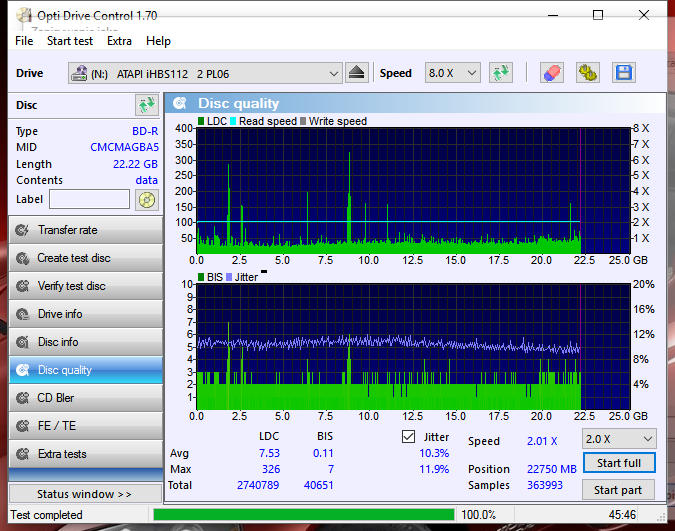This screenshot has width=675, height=531.
Task: Open CD Bler test
Action: point(86,398)
